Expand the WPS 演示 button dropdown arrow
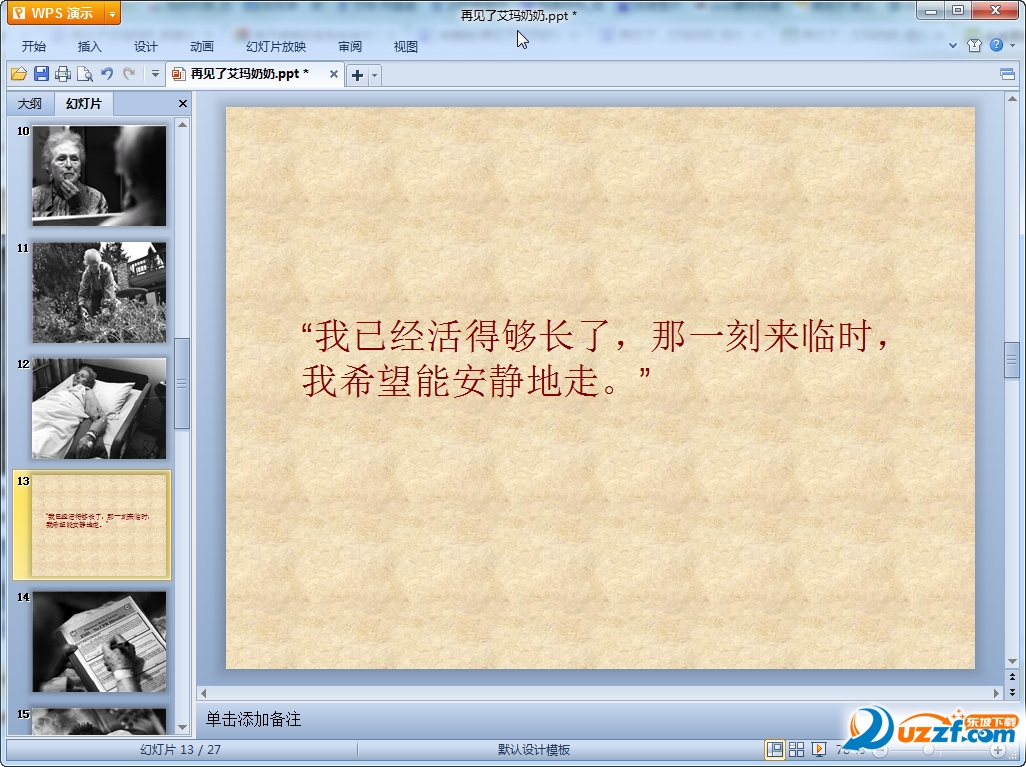Screen dimensions: 1026x767 coord(113,13)
